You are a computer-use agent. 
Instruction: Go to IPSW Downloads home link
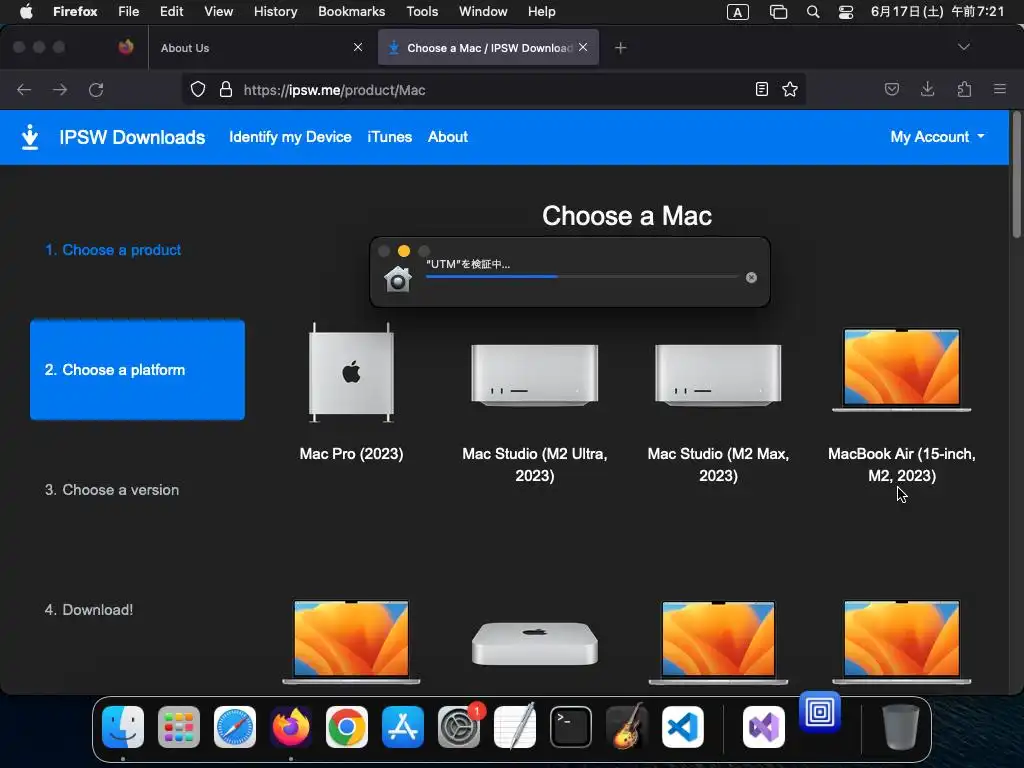(x=132, y=137)
